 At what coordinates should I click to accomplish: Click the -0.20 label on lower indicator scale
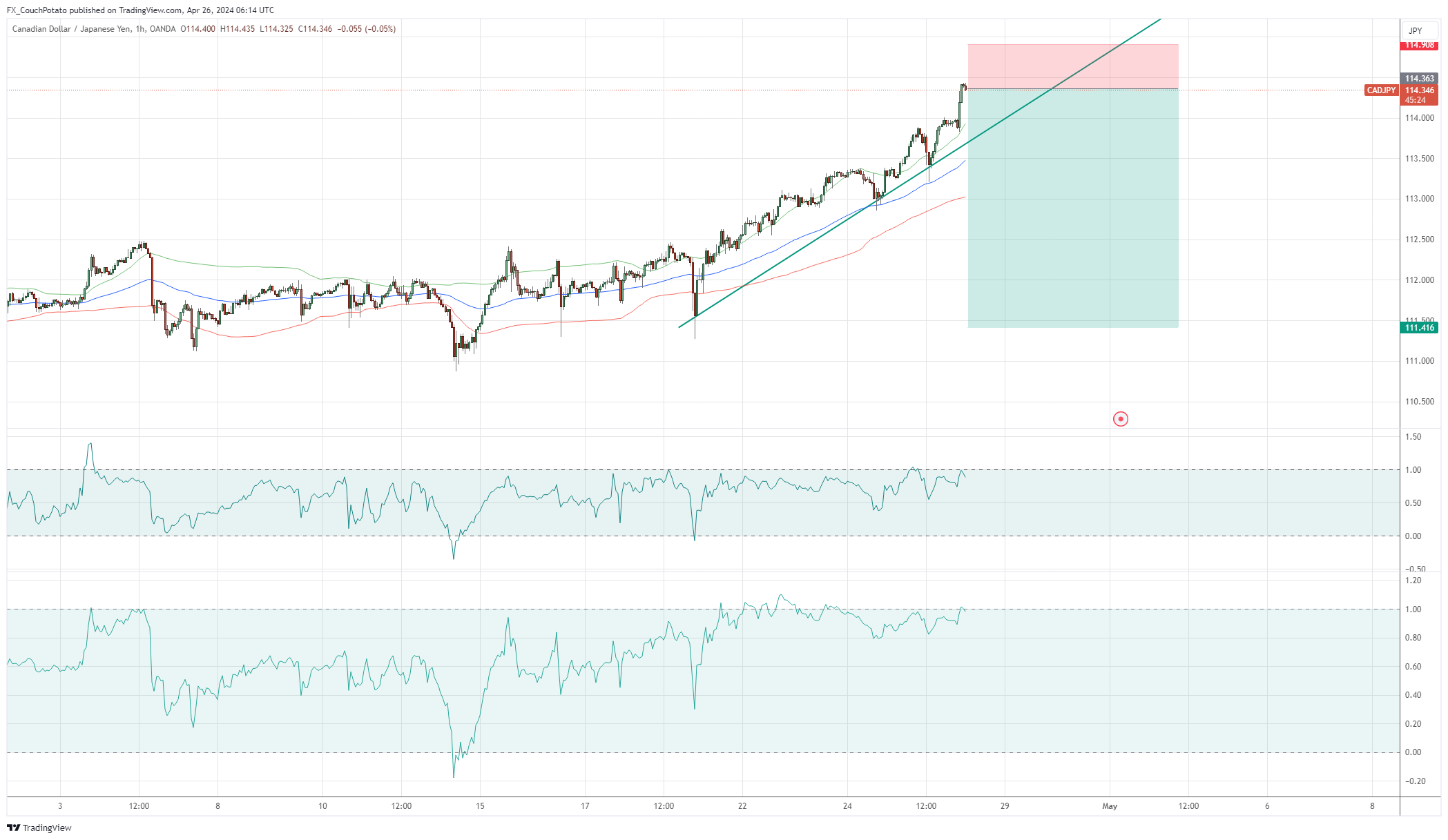[x=1414, y=781]
